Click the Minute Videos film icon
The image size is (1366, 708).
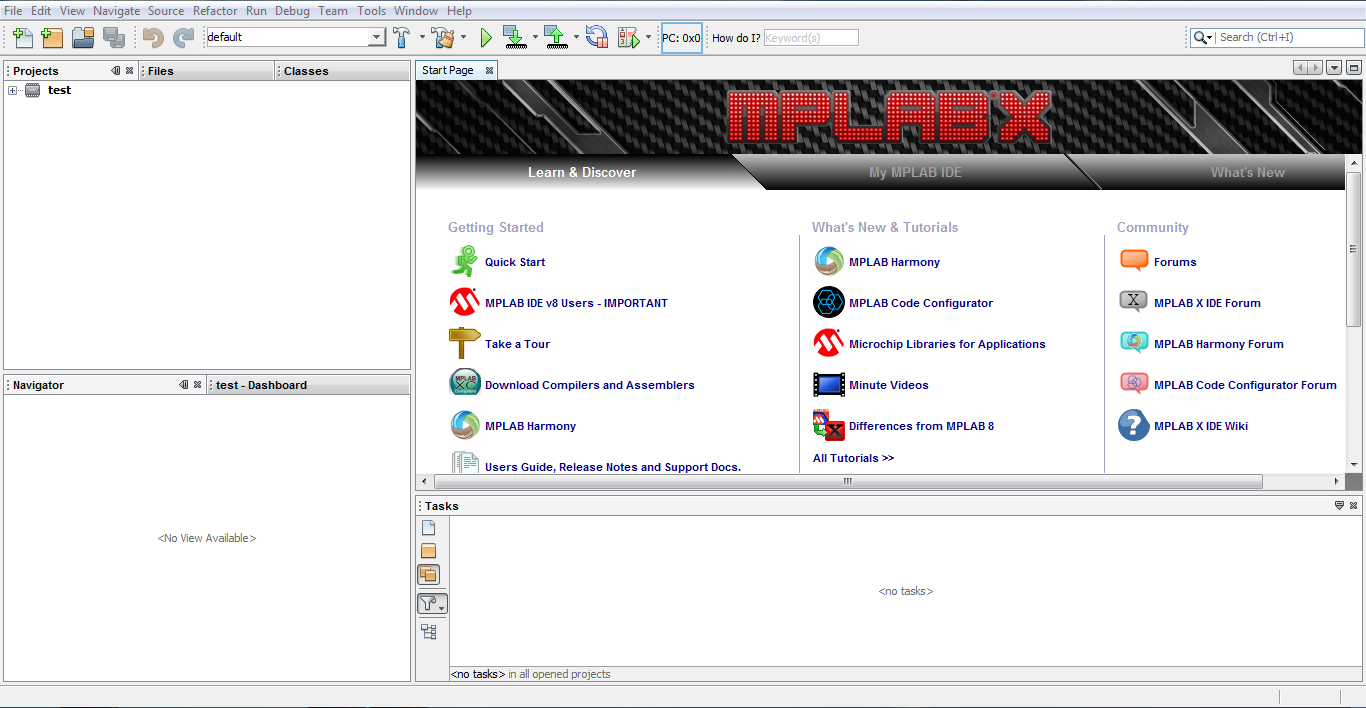coord(829,385)
